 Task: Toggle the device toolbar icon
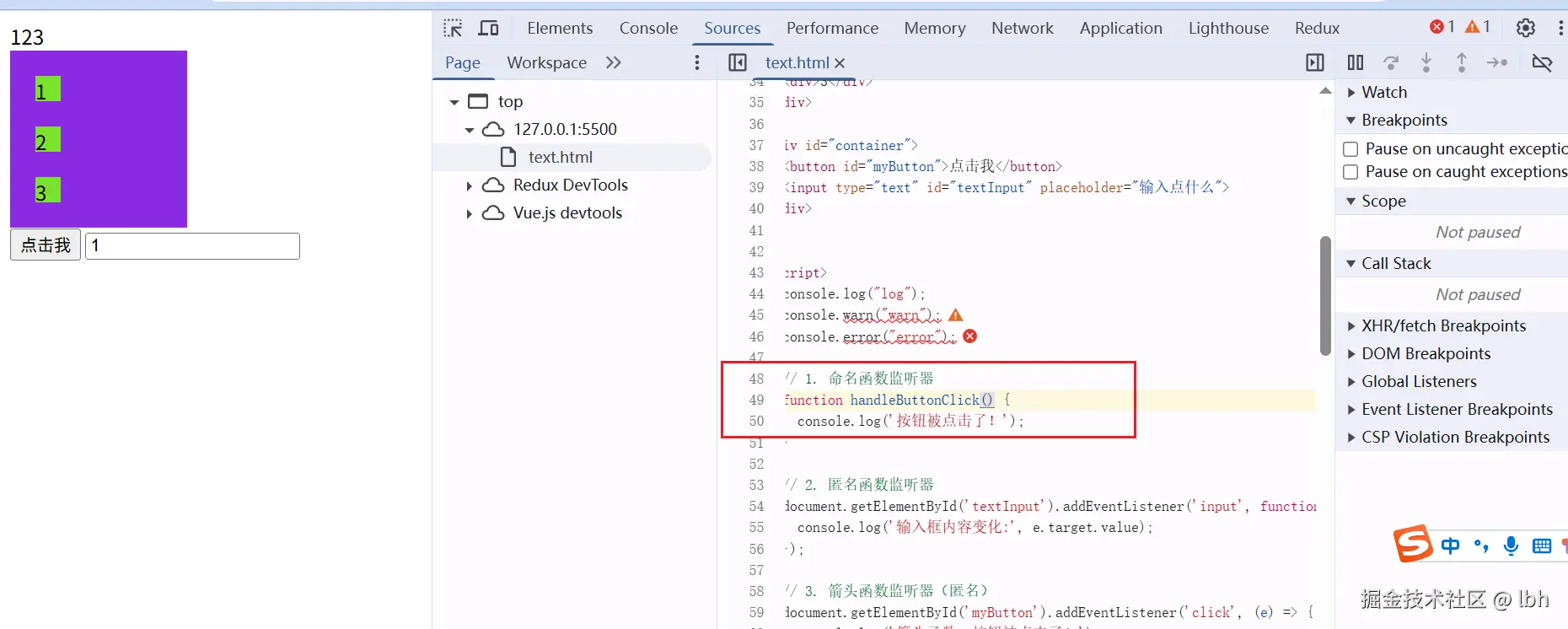pyautogui.click(x=489, y=28)
